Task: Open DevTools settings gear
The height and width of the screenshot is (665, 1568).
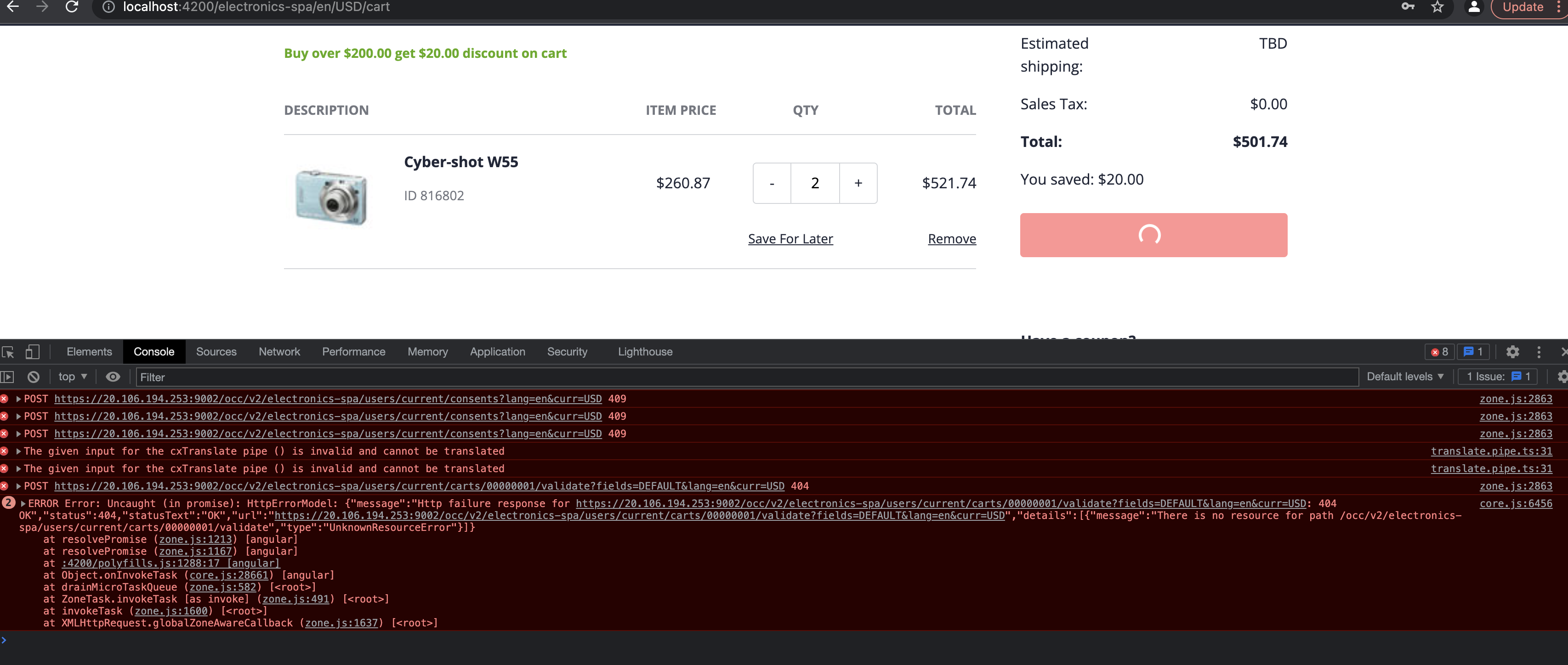Action: (1513, 352)
